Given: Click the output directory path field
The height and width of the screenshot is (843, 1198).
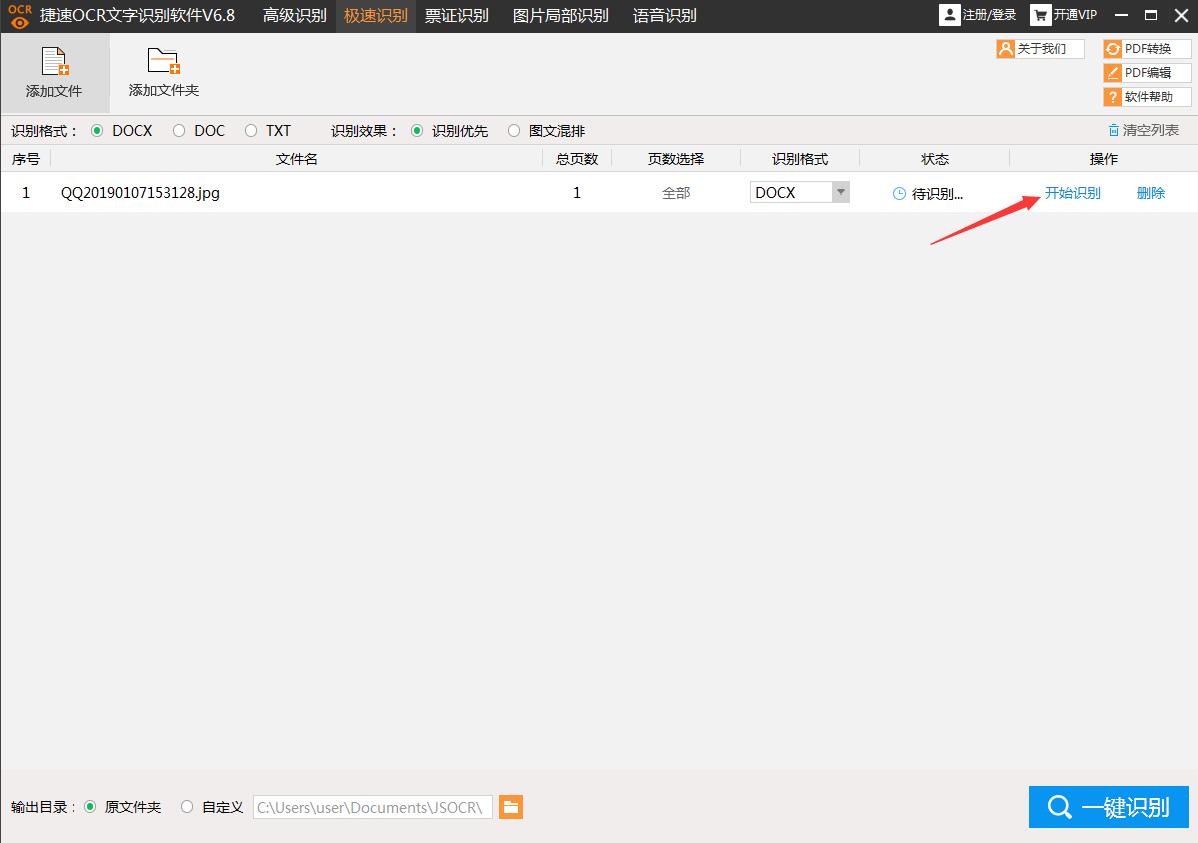Looking at the screenshot, I should [x=372, y=807].
